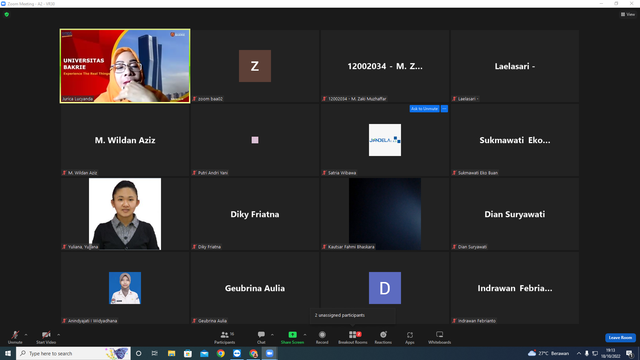Click the green Share Screen button

tap(292, 337)
